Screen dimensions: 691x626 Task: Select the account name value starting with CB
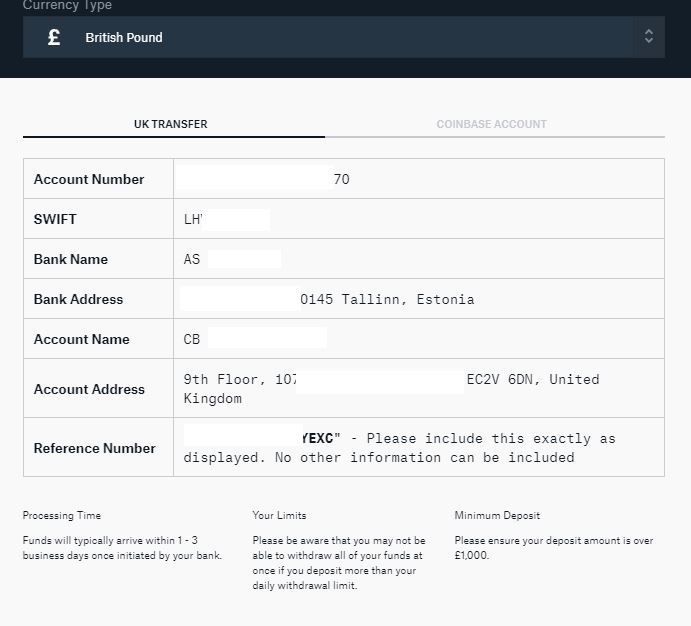tap(192, 339)
